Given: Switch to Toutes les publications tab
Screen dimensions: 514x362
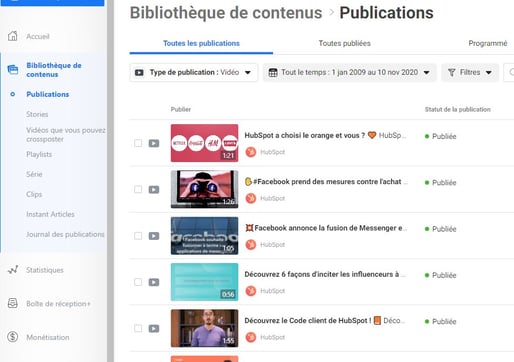Looking at the screenshot, I should [x=201, y=43].
